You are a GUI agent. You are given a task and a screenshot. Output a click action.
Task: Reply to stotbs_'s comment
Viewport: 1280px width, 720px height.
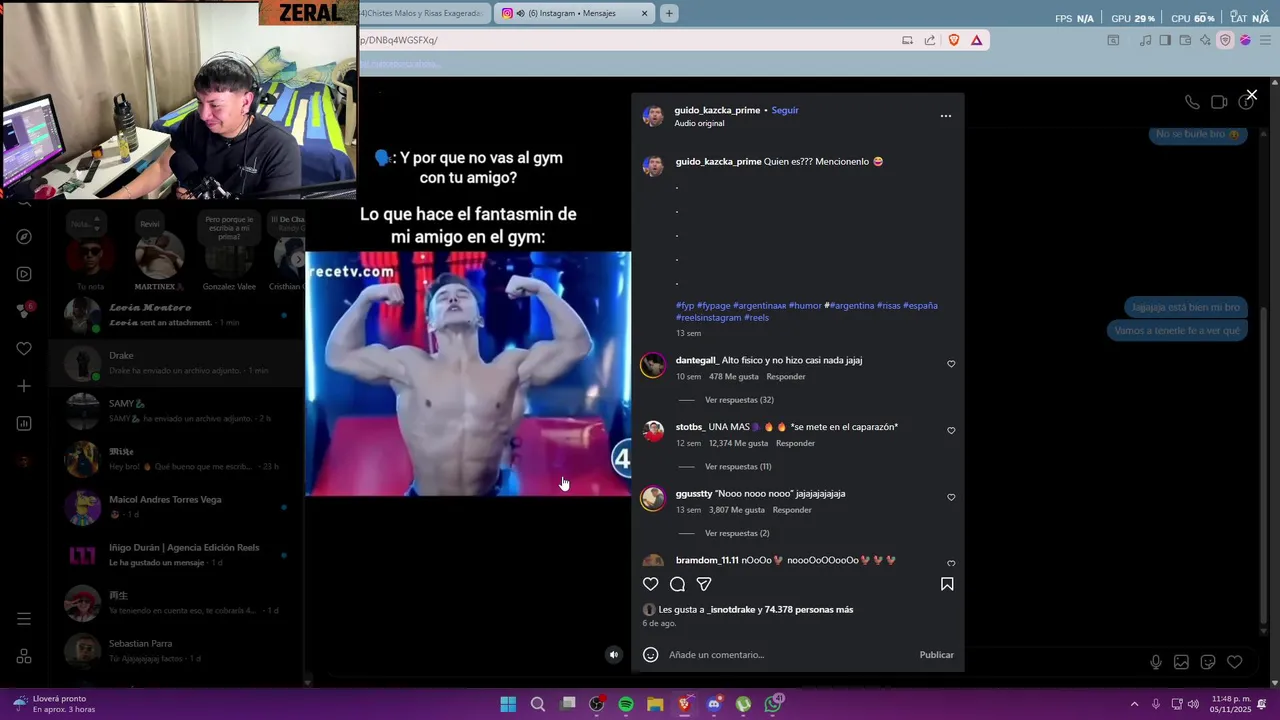(796, 443)
